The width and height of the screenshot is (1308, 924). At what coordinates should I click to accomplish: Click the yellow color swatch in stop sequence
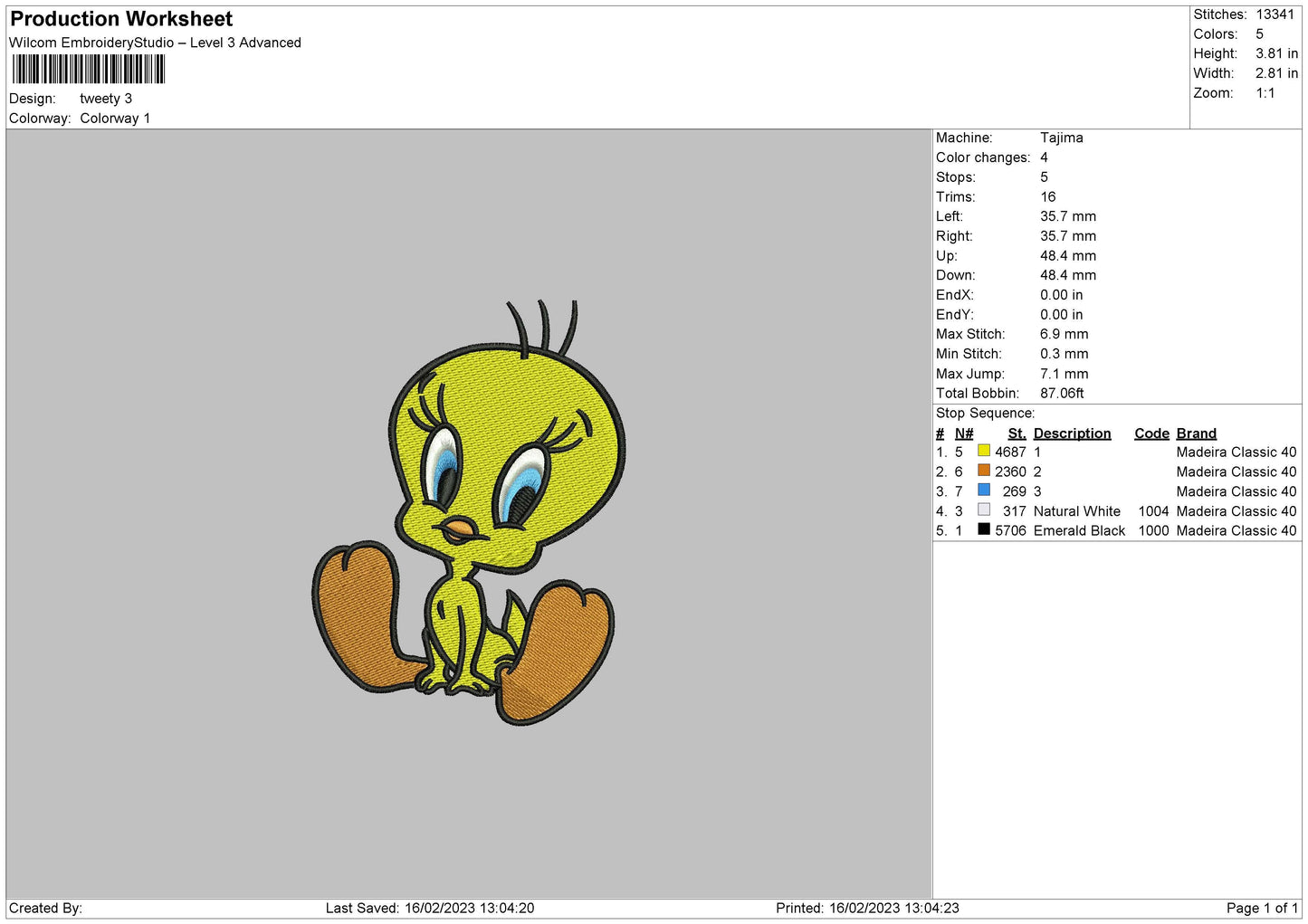984,451
